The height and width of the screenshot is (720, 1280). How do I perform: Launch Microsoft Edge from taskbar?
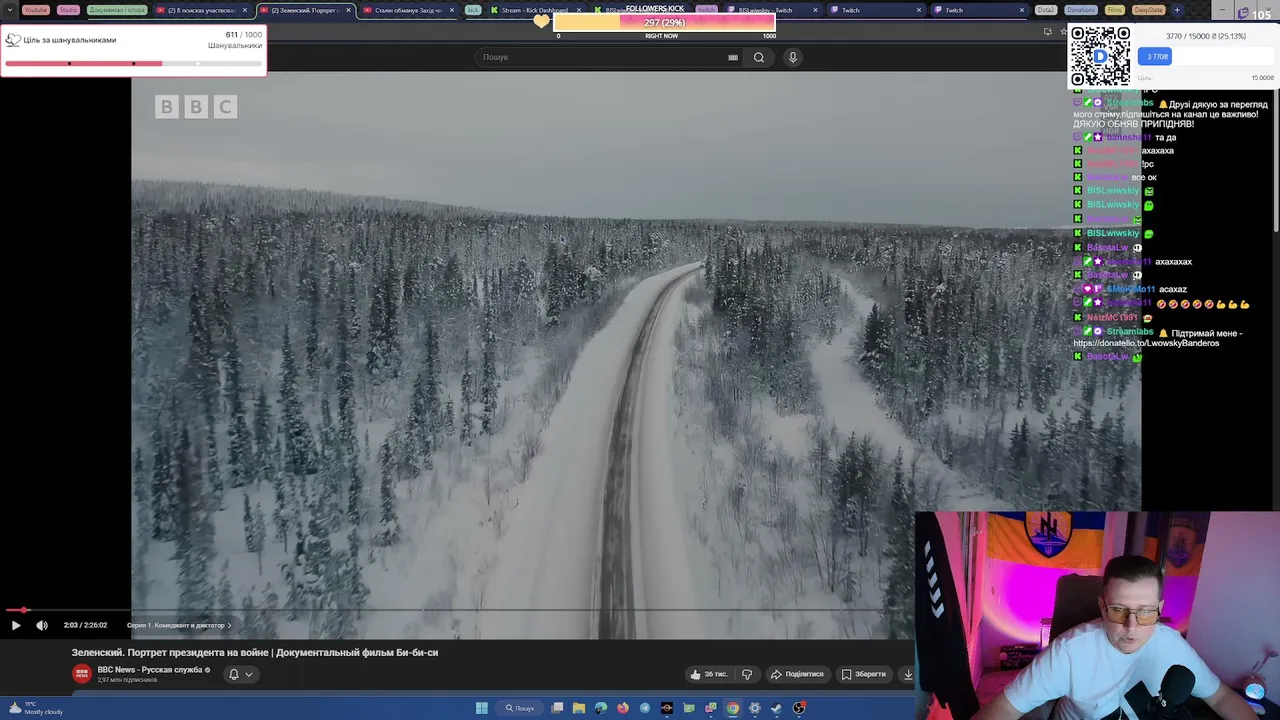pos(601,708)
